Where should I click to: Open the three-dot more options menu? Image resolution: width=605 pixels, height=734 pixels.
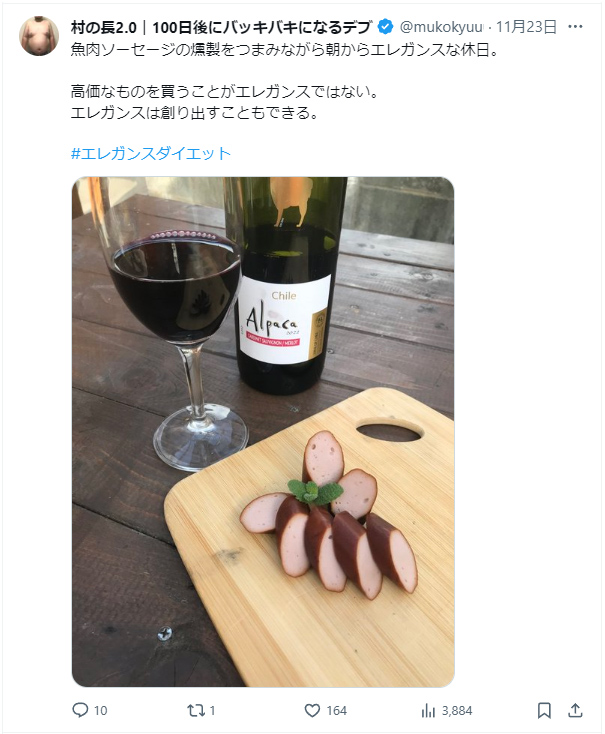pyautogui.click(x=575, y=27)
